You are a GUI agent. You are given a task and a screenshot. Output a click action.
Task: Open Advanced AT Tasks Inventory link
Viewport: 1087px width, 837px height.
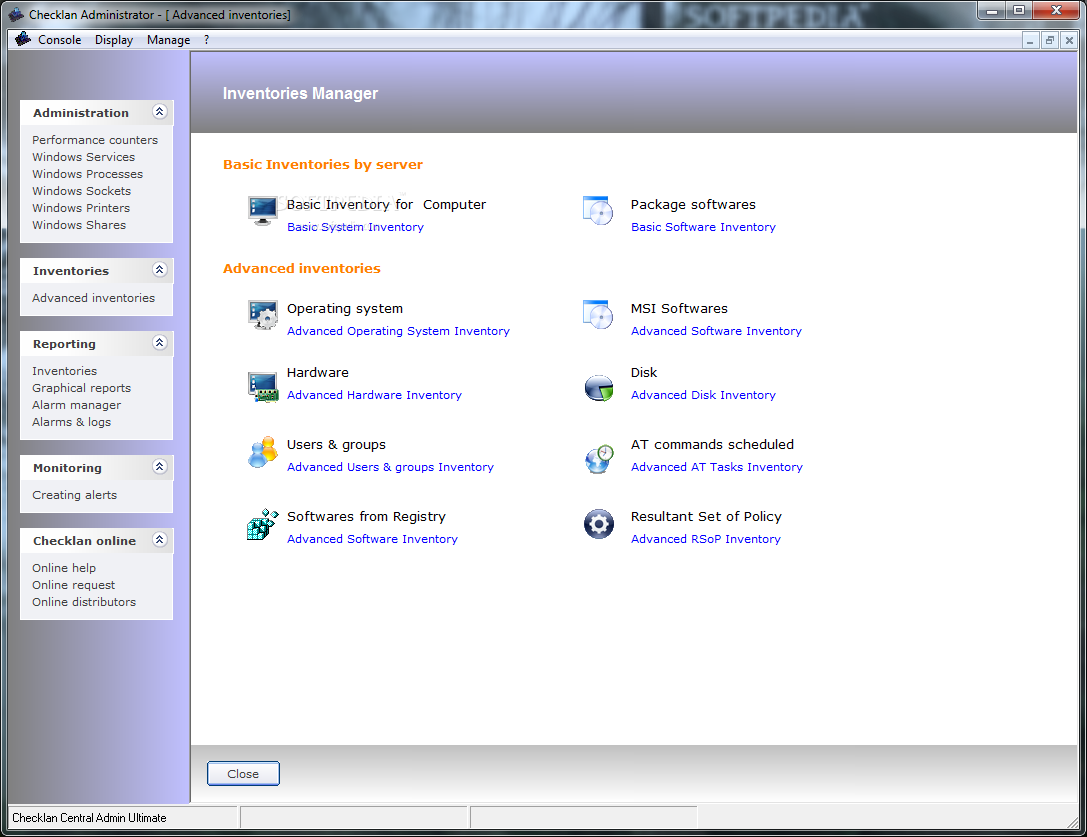[x=717, y=467]
